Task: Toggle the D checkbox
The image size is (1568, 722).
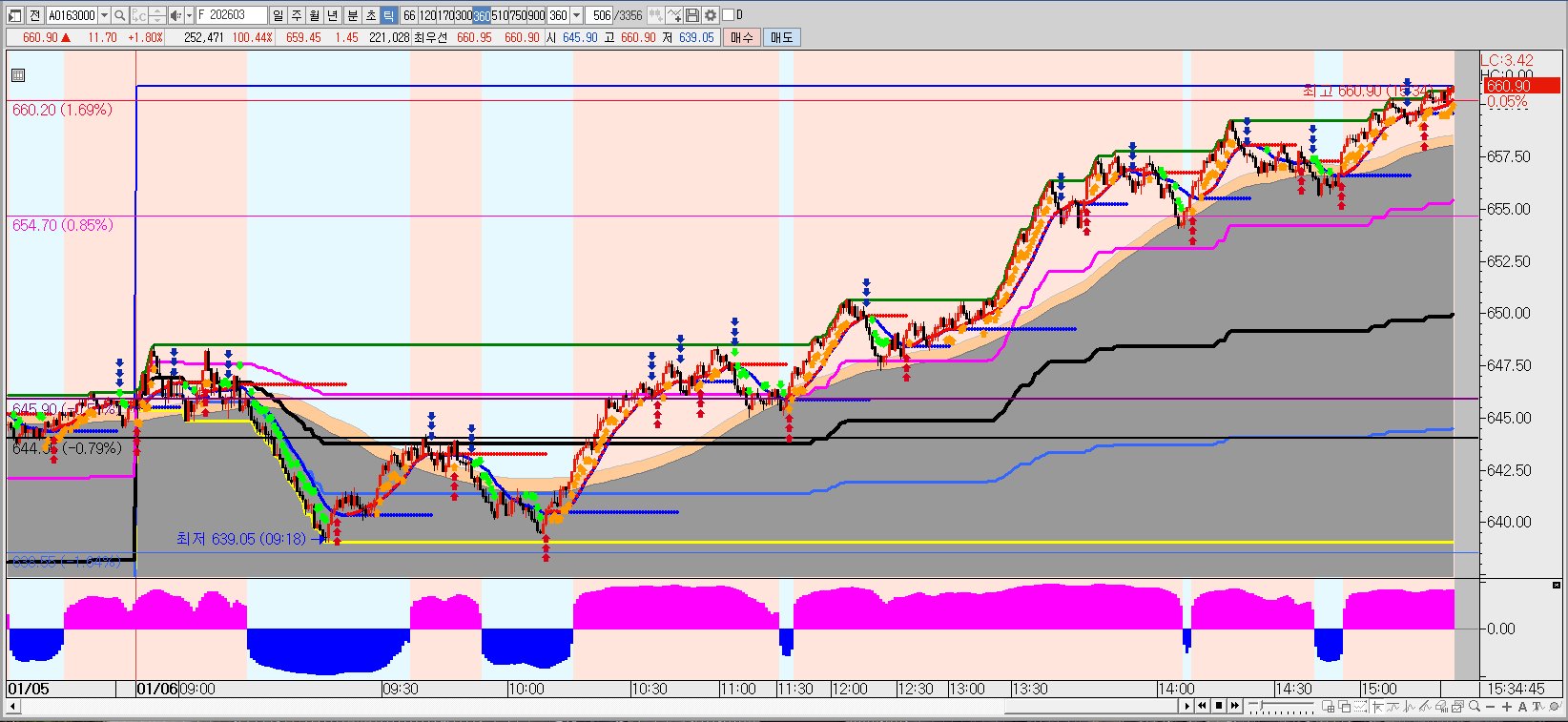Action: pyautogui.click(x=729, y=15)
